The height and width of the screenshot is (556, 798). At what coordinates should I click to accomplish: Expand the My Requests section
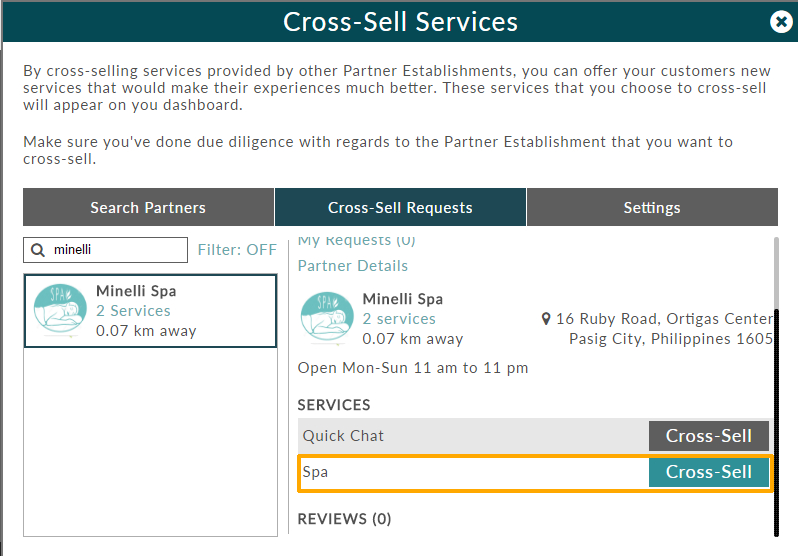356,240
